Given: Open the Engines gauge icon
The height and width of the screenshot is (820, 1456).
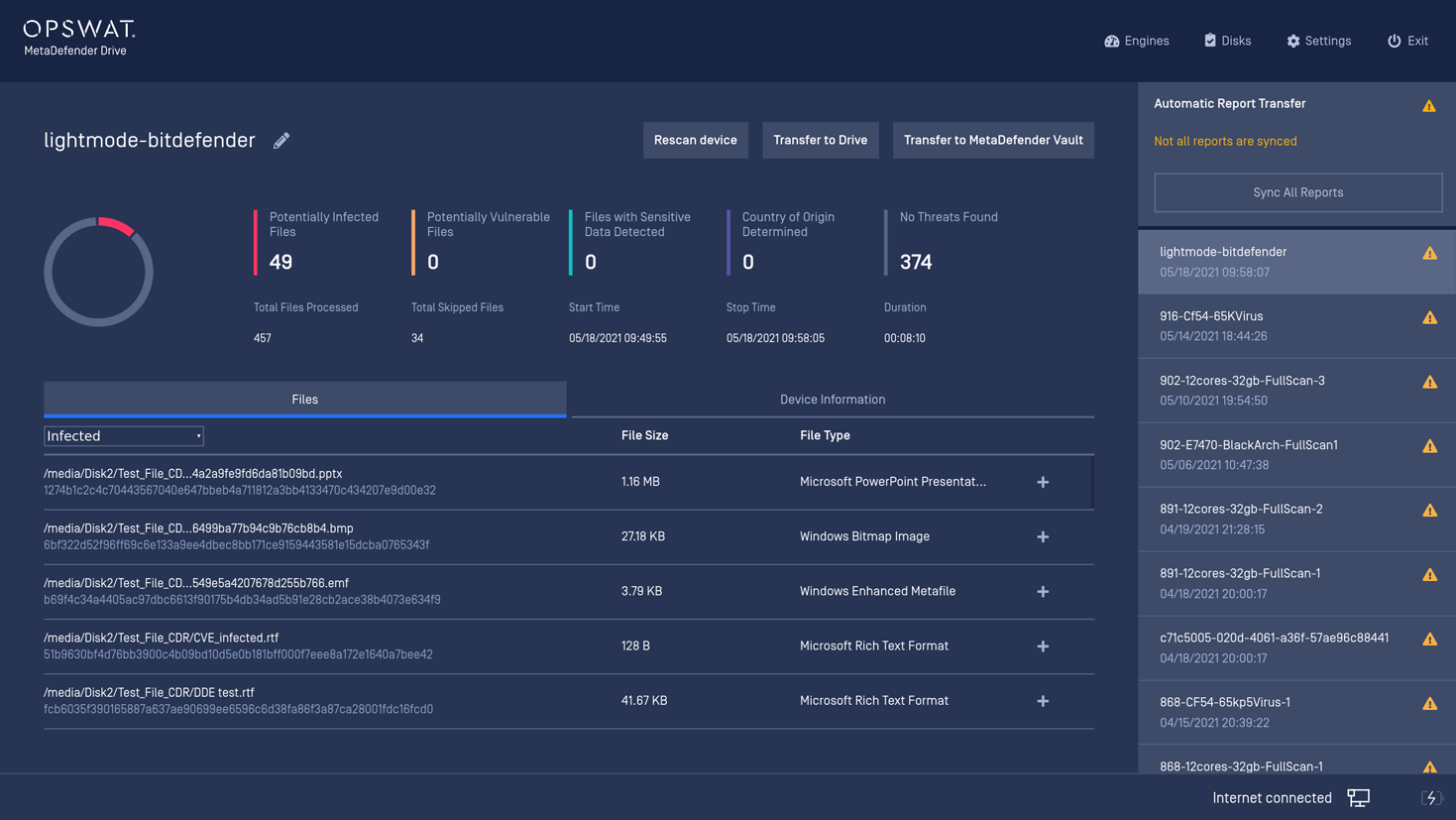Looking at the screenshot, I should pos(1112,41).
